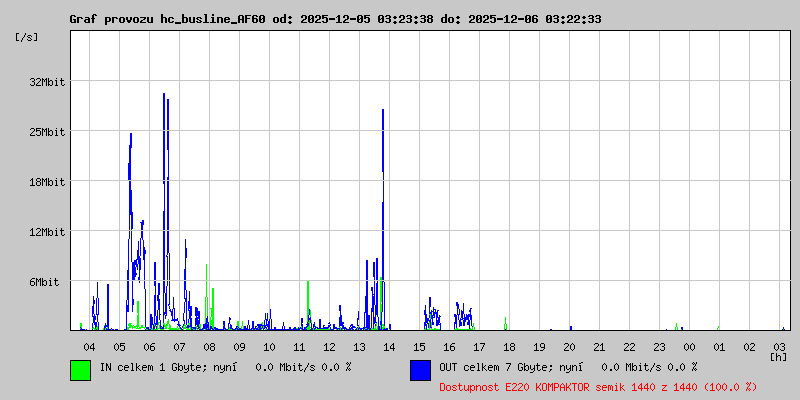Click the 25Mbit y-axis label
This screenshot has height=400, width=800.
pos(47,132)
